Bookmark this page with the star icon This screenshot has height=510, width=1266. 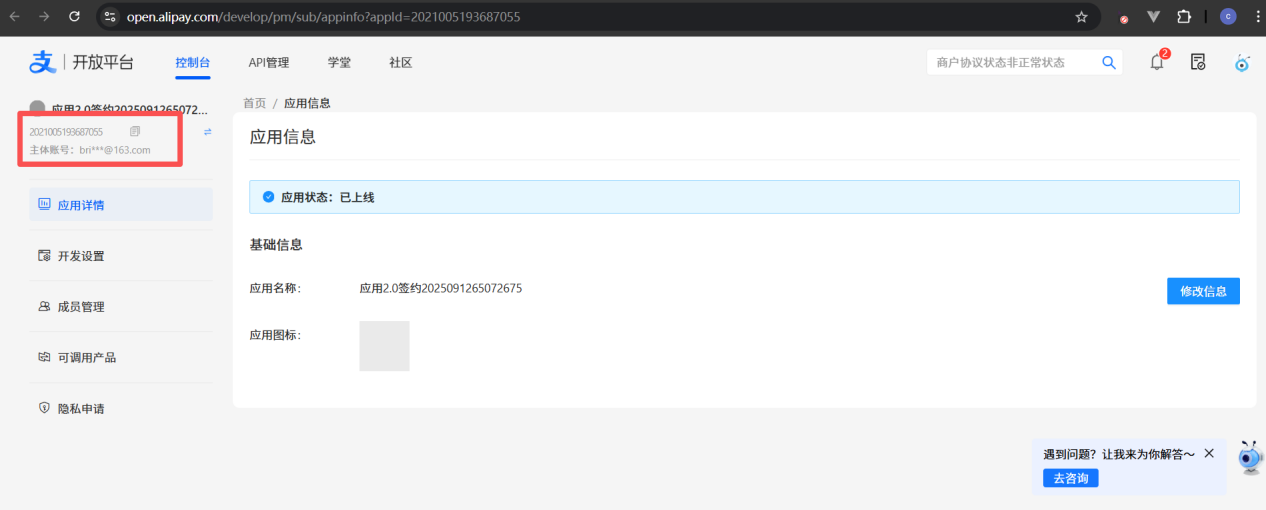pos(1081,17)
